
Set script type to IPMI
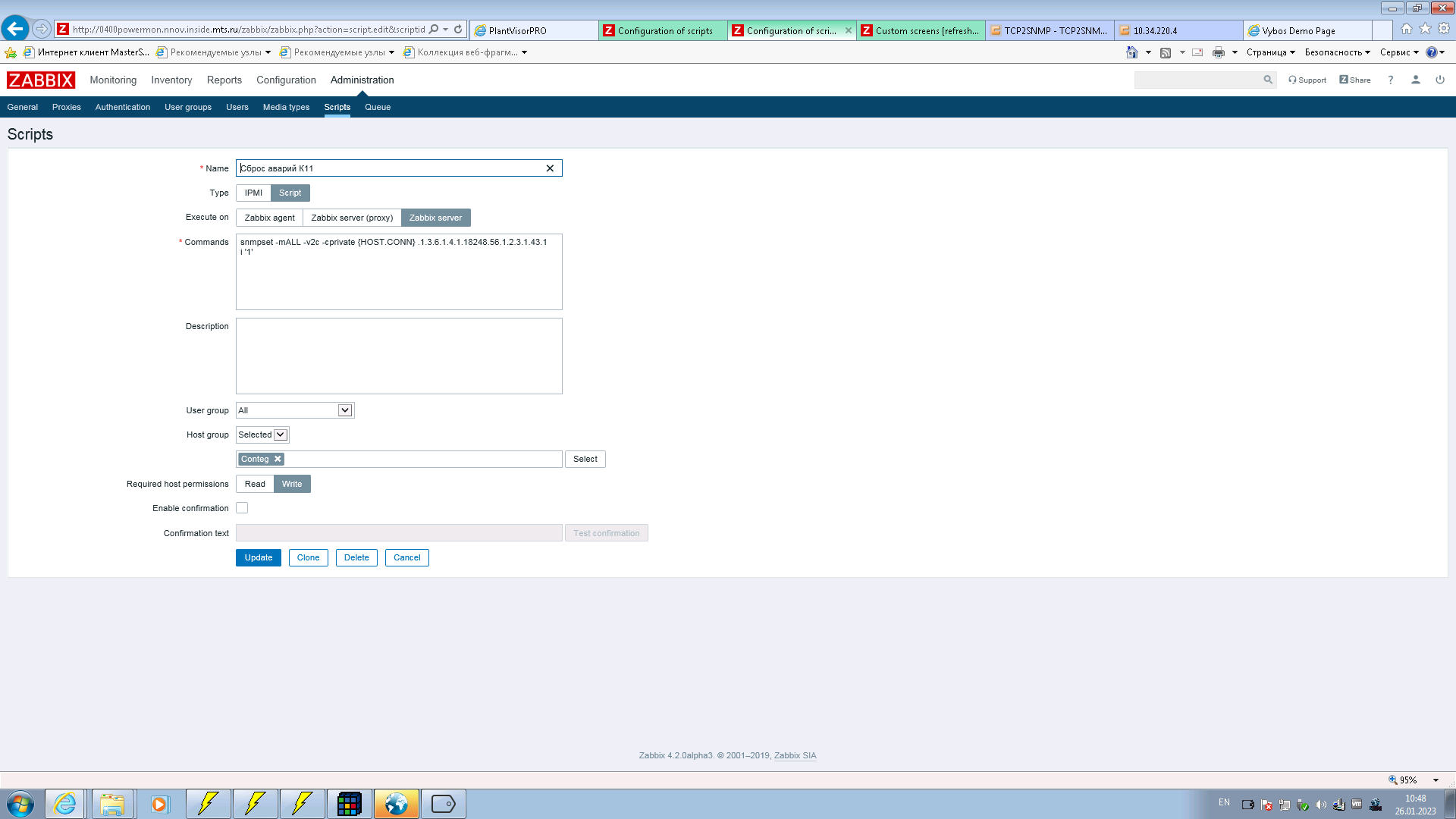[x=253, y=193]
